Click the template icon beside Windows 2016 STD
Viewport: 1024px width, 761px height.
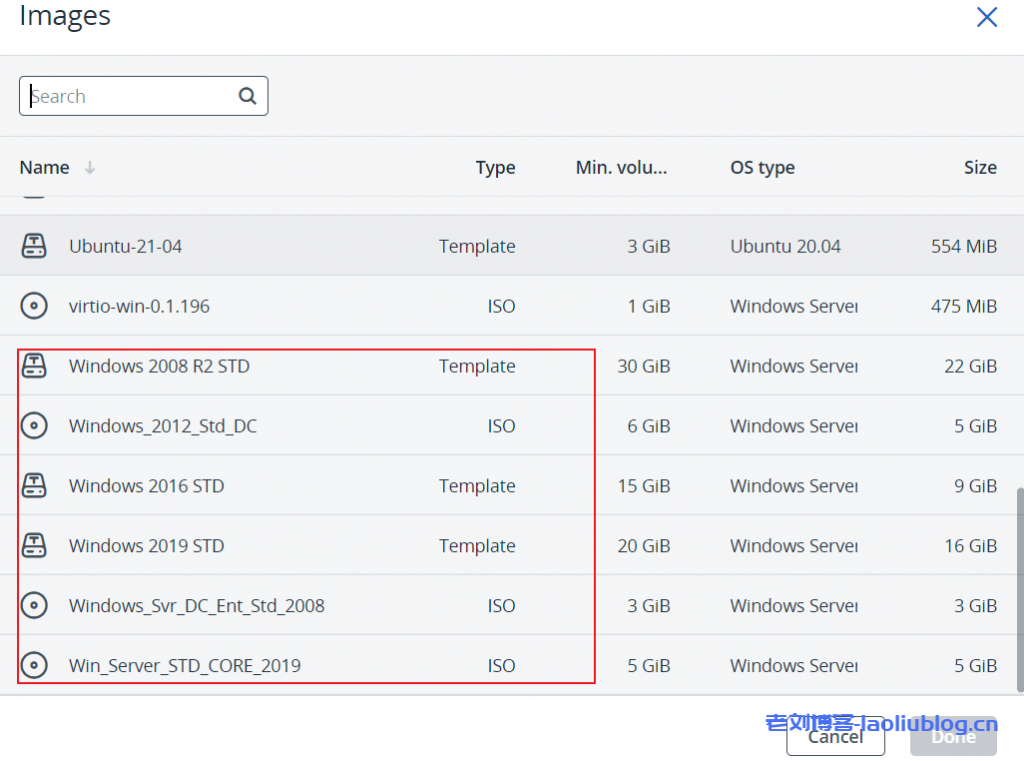(34, 486)
